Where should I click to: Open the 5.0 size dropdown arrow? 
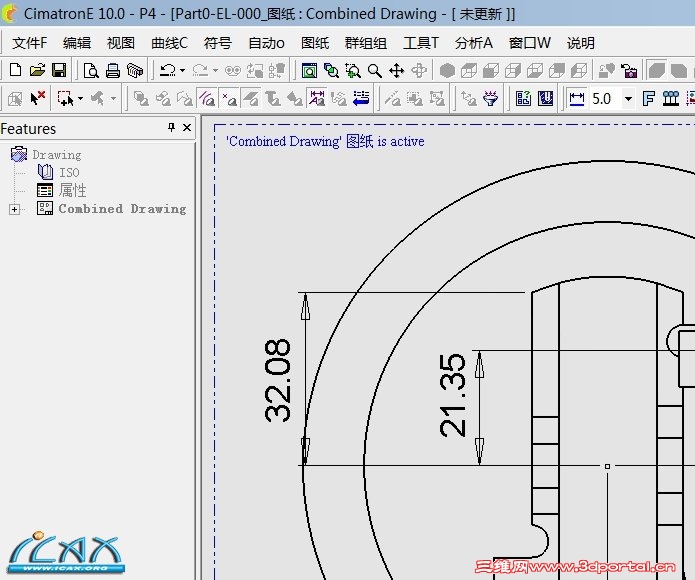coord(628,98)
